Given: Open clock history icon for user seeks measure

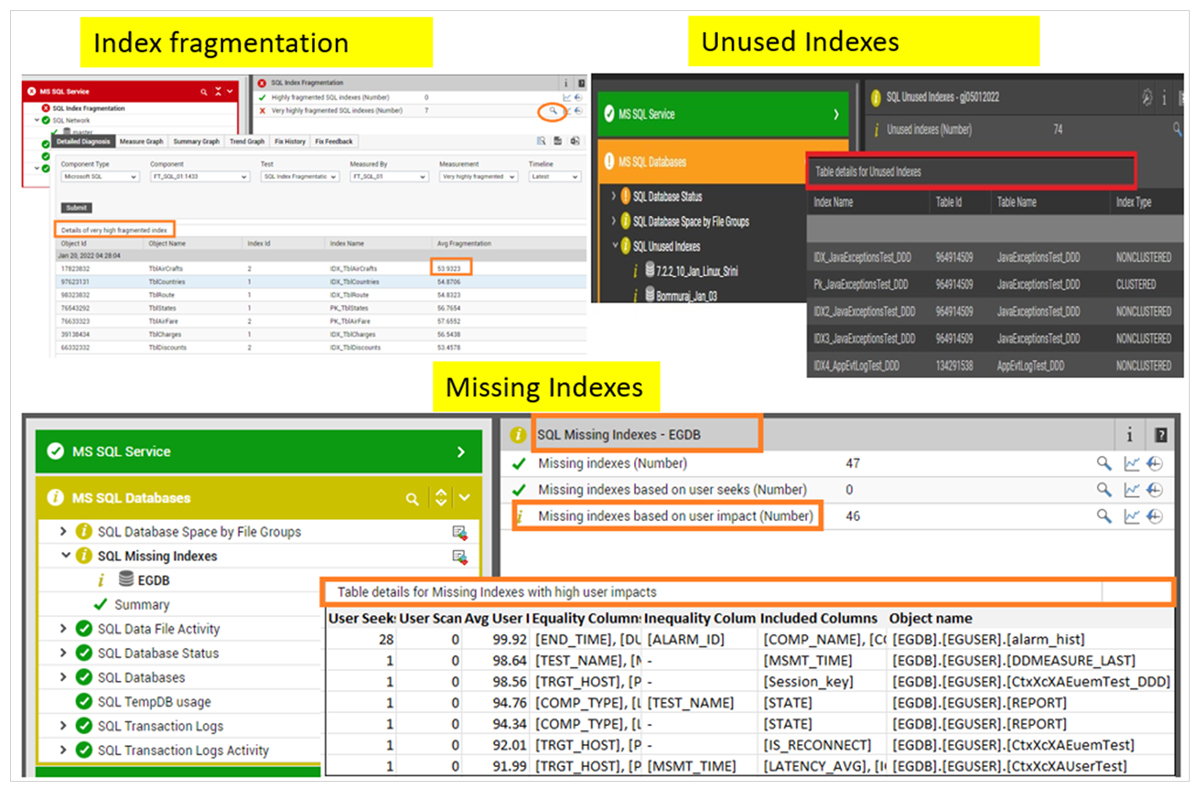Looking at the screenshot, I should tap(1154, 490).
